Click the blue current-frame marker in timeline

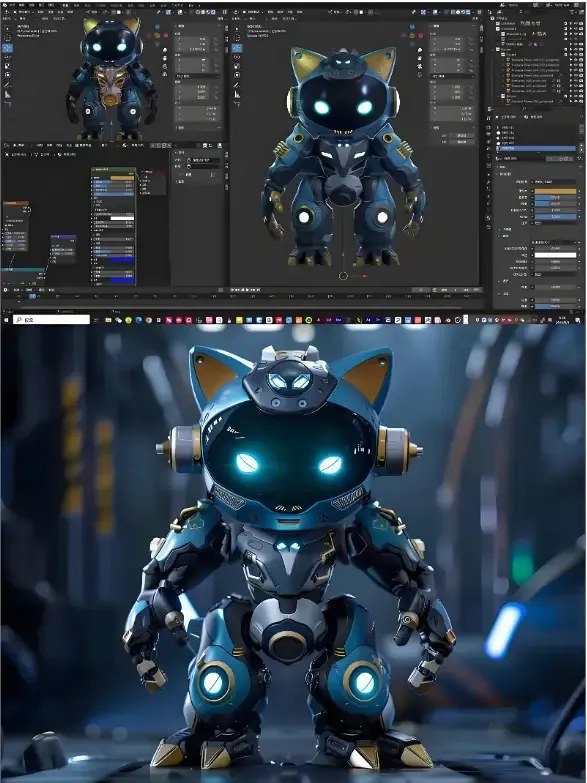[x=32, y=296]
